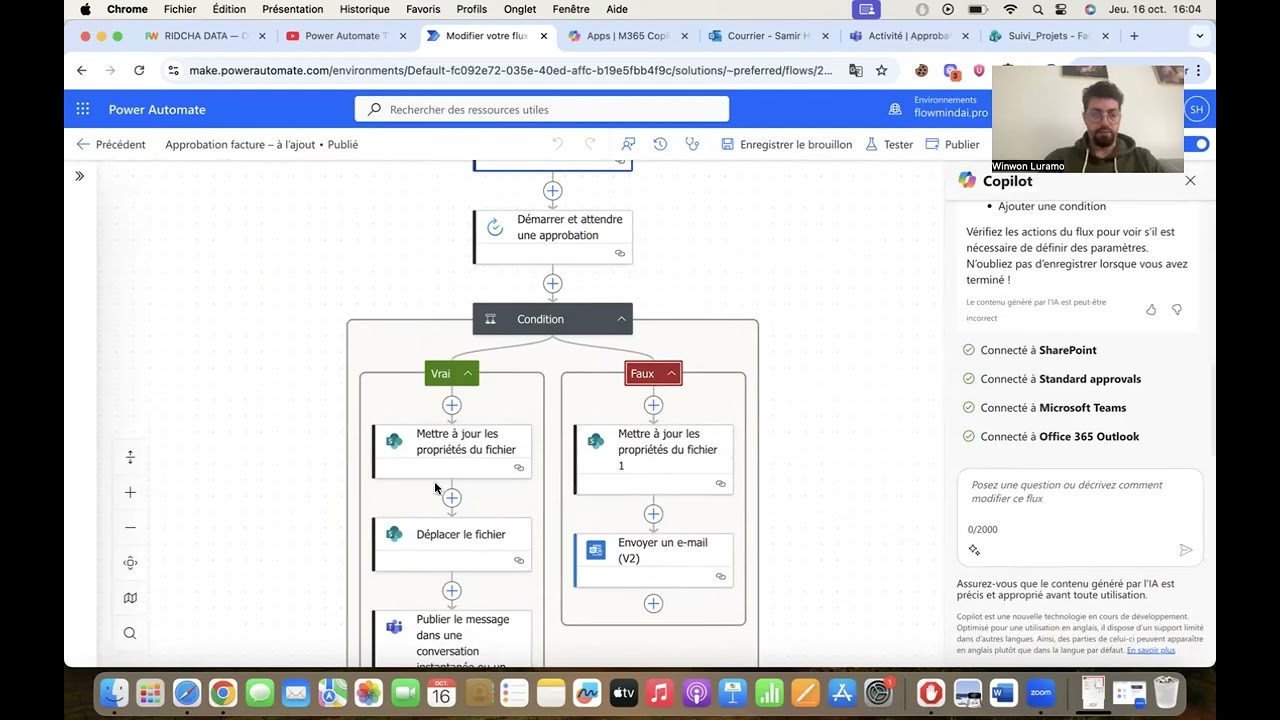This screenshot has width=1280, height=720.
Task: Click the undo arrow in the flow toolbar
Action: tap(557, 144)
